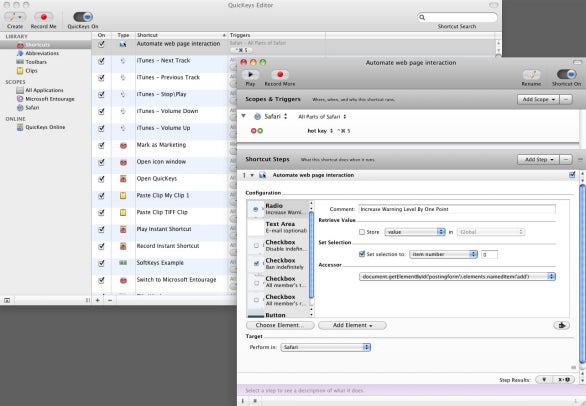The height and width of the screenshot is (406, 586).
Task: Click the type icon for Open QuicKeys
Action: click(123, 179)
